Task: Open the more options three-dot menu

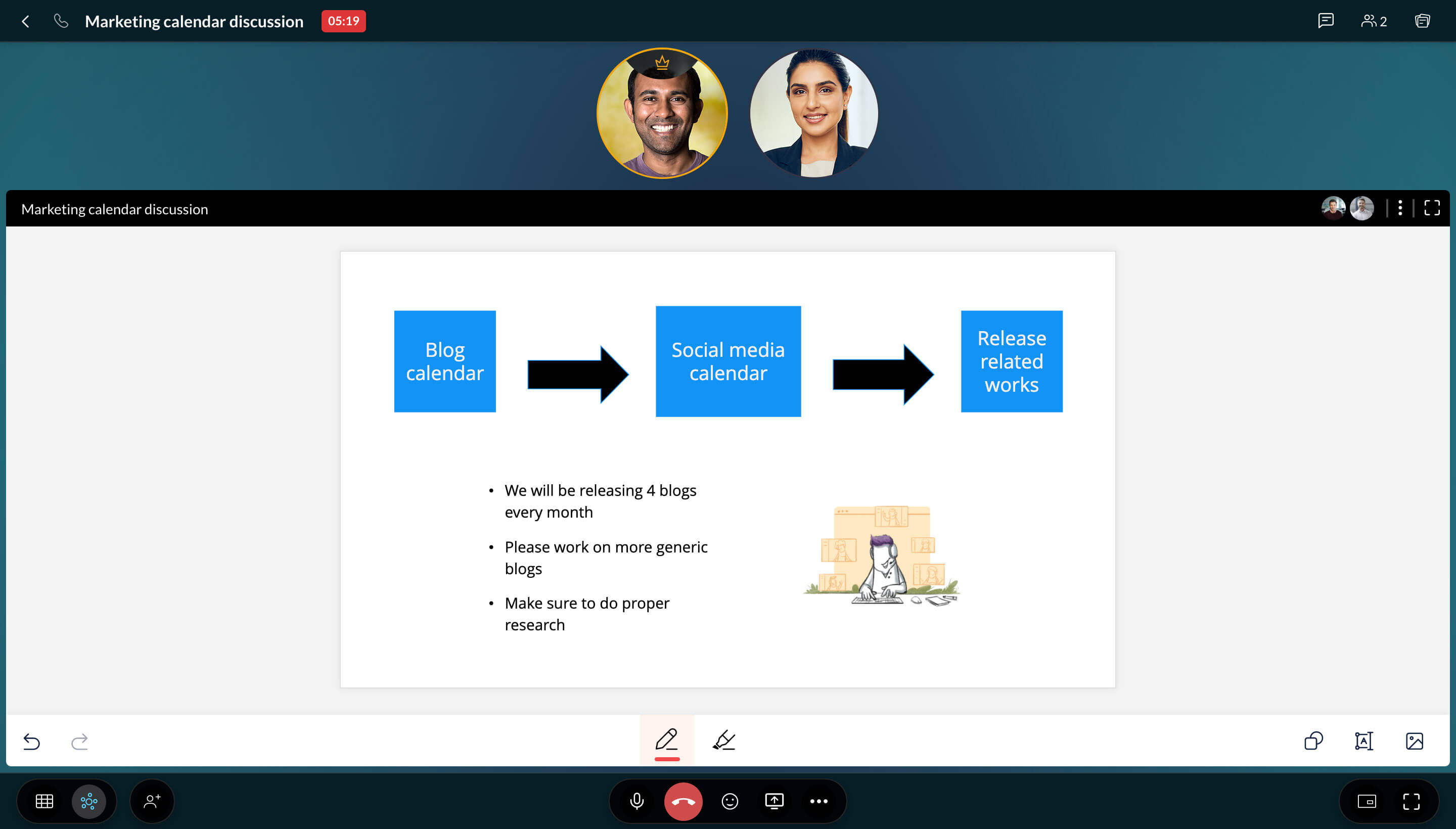Action: tap(1399, 208)
